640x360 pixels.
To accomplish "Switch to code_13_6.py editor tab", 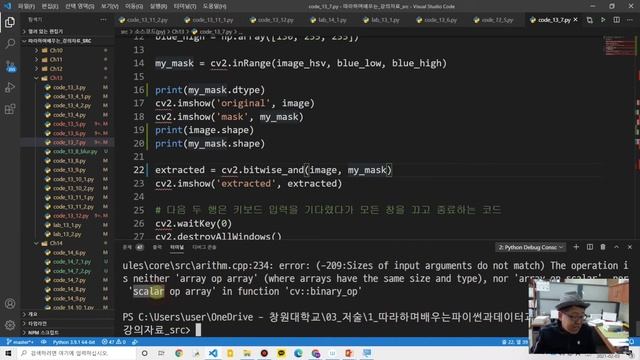I will (x=436, y=20).
